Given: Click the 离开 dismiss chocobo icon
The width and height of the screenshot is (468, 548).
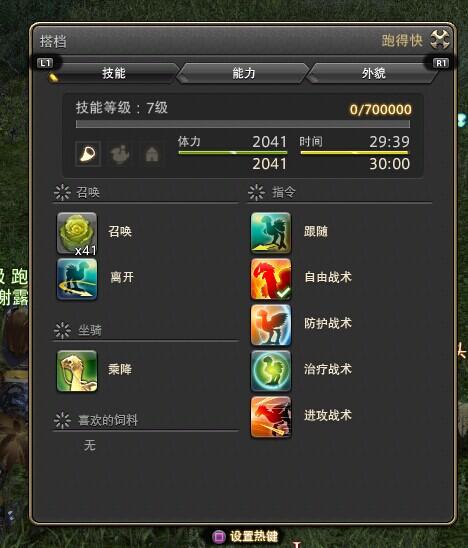Looking at the screenshot, I should (77, 279).
